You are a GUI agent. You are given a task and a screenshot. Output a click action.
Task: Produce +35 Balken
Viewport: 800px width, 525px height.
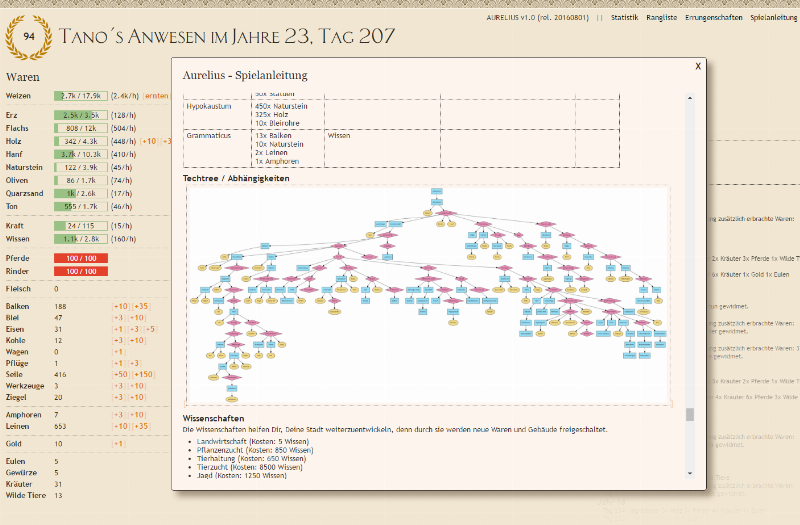pos(141,307)
